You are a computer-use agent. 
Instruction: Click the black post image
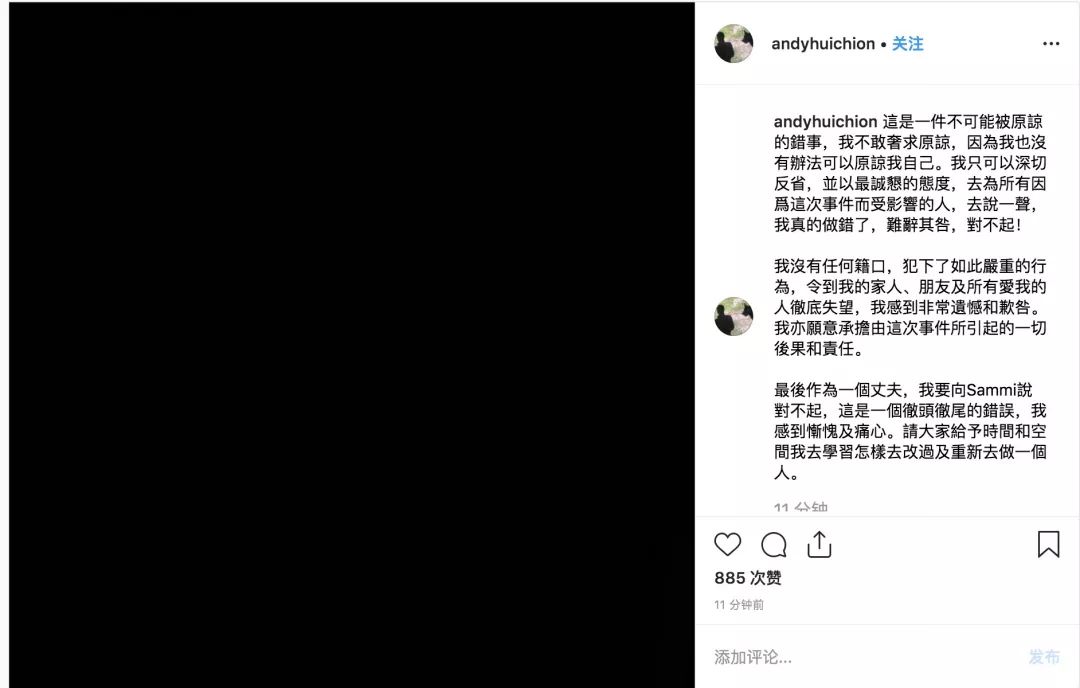coord(352,344)
